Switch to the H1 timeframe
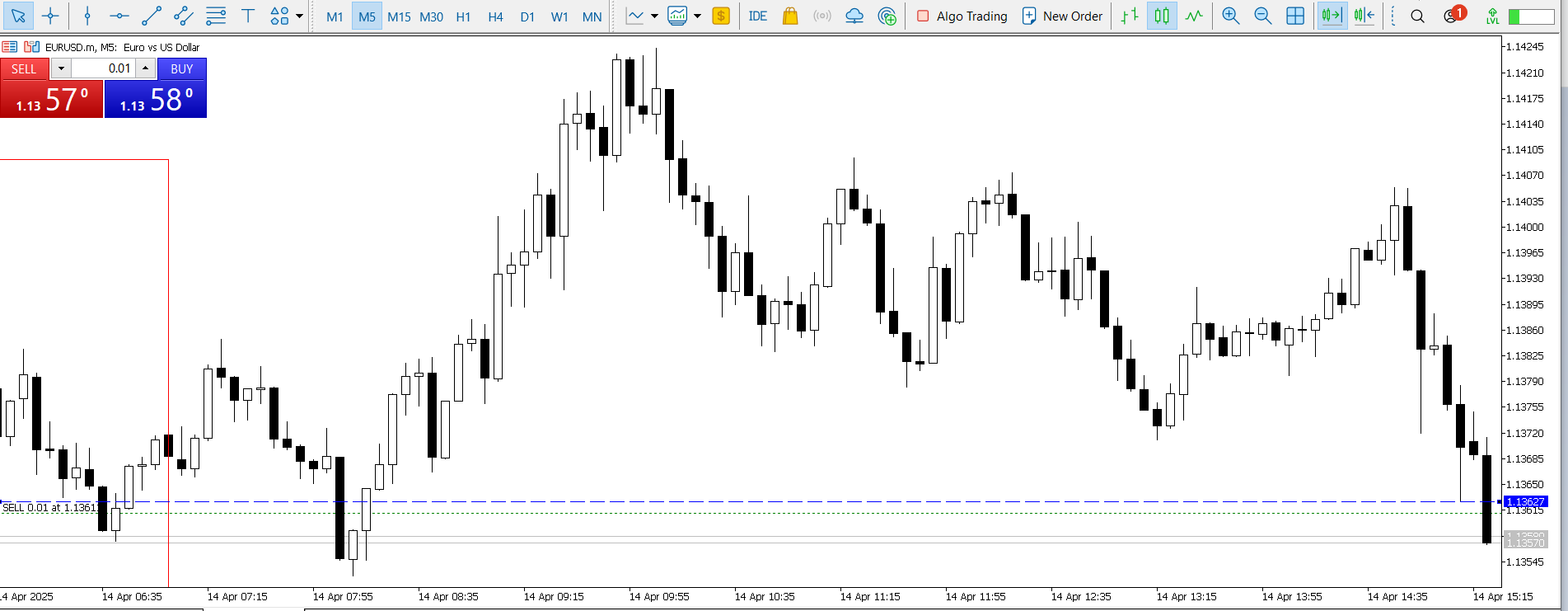 pos(463,16)
